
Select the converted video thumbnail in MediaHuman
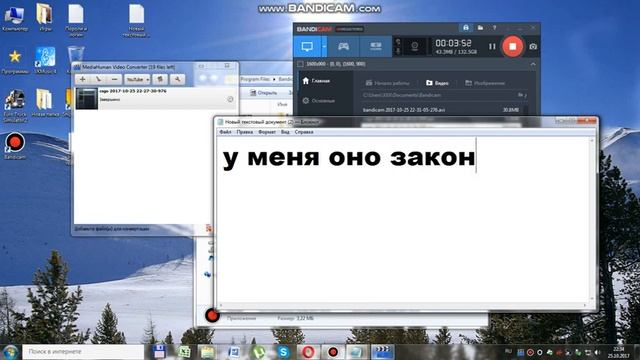(87, 98)
